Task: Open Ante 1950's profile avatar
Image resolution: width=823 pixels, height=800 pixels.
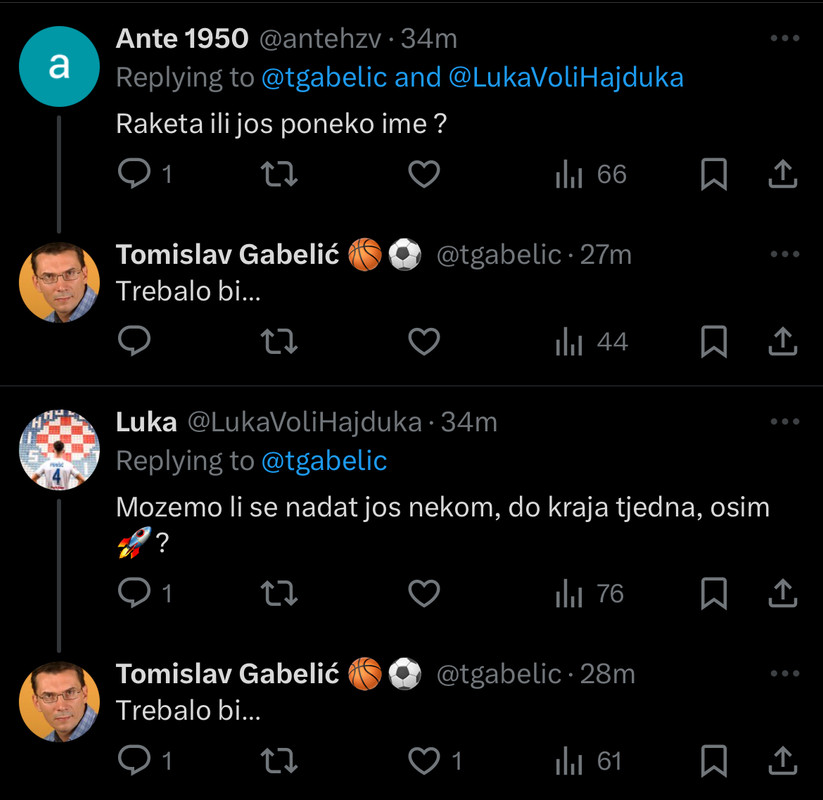Action: (60, 66)
